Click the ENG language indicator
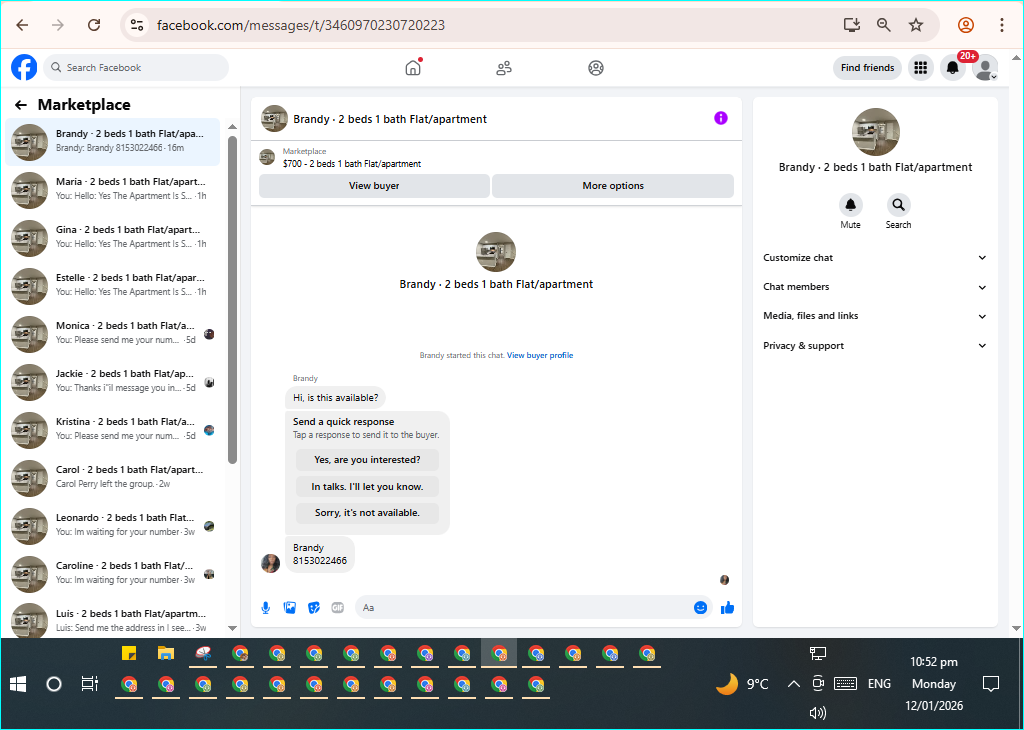Image resolution: width=1024 pixels, height=730 pixels. pyautogui.click(x=879, y=684)
